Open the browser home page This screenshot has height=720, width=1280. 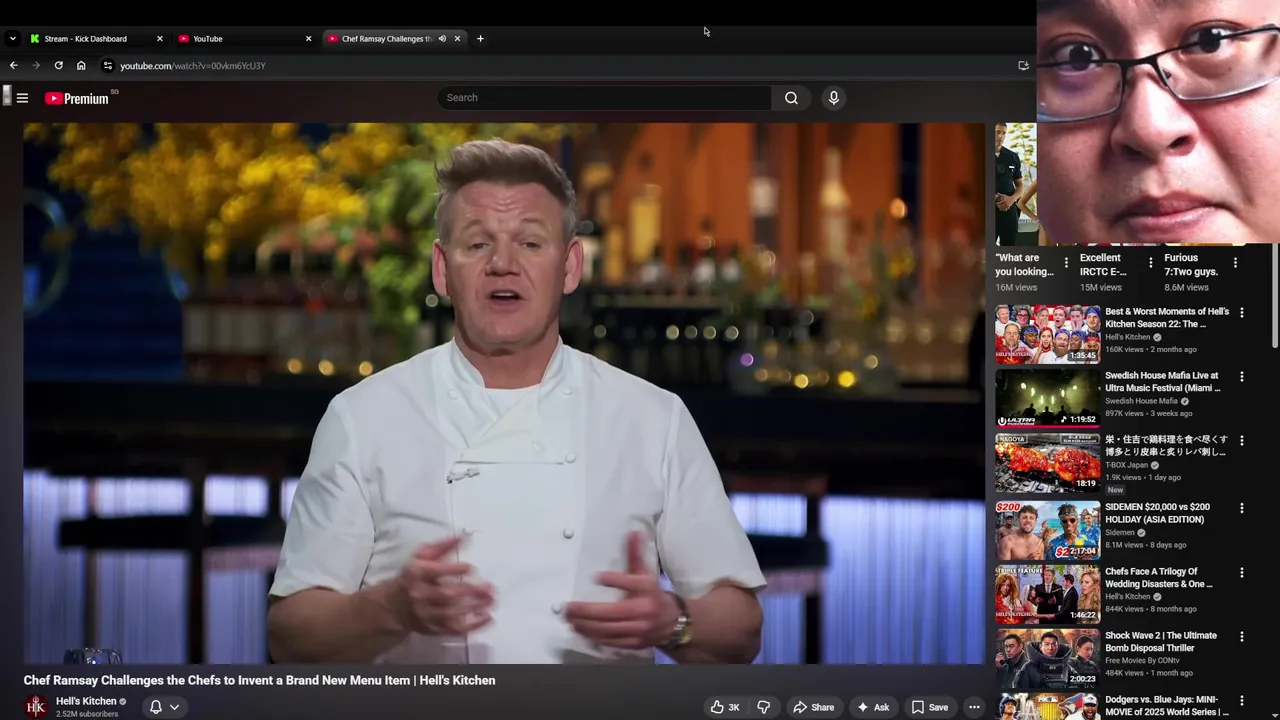pos(81,66)
